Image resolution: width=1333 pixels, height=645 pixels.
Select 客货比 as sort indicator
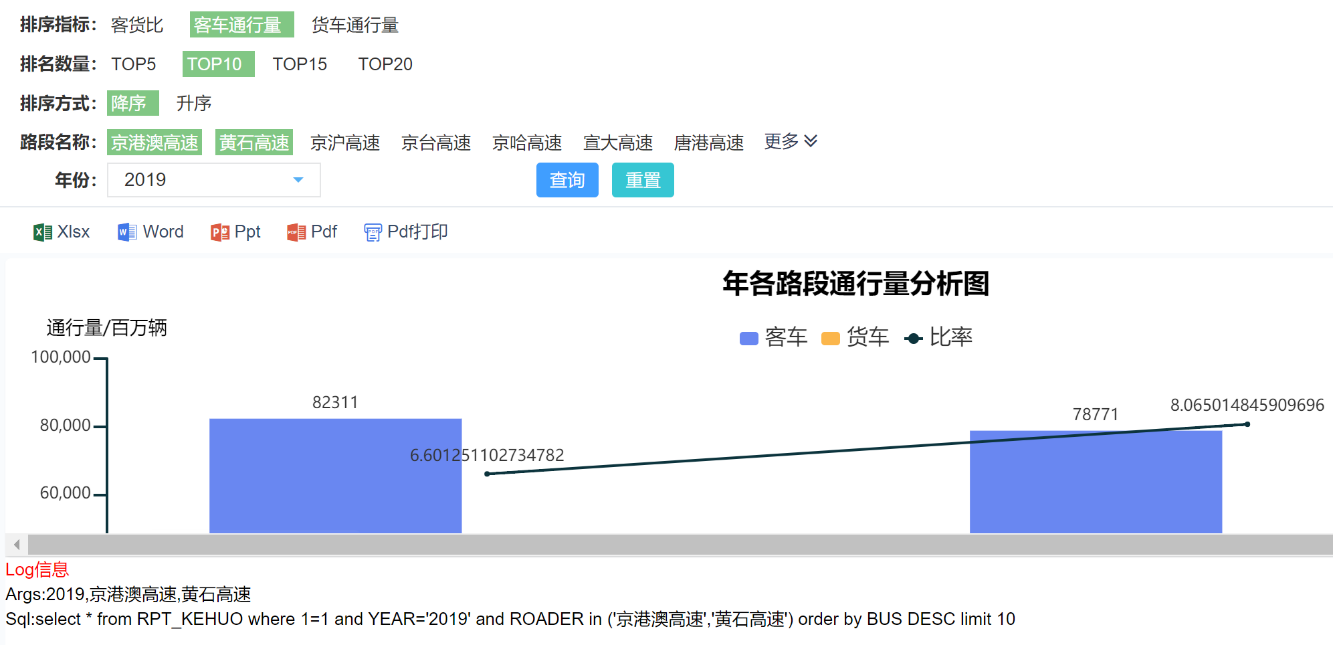click(x=137, y=25)
